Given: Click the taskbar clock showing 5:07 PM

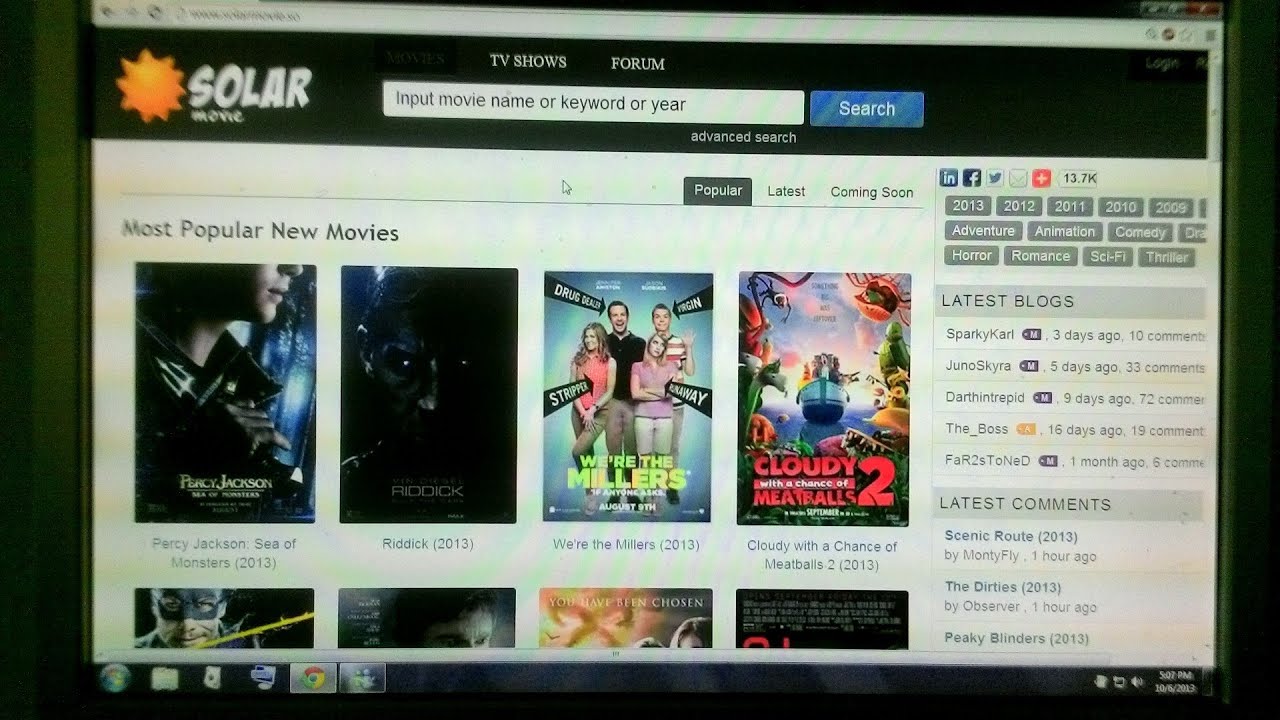Looking at the screenshot, I should [x=1174, y=681].
